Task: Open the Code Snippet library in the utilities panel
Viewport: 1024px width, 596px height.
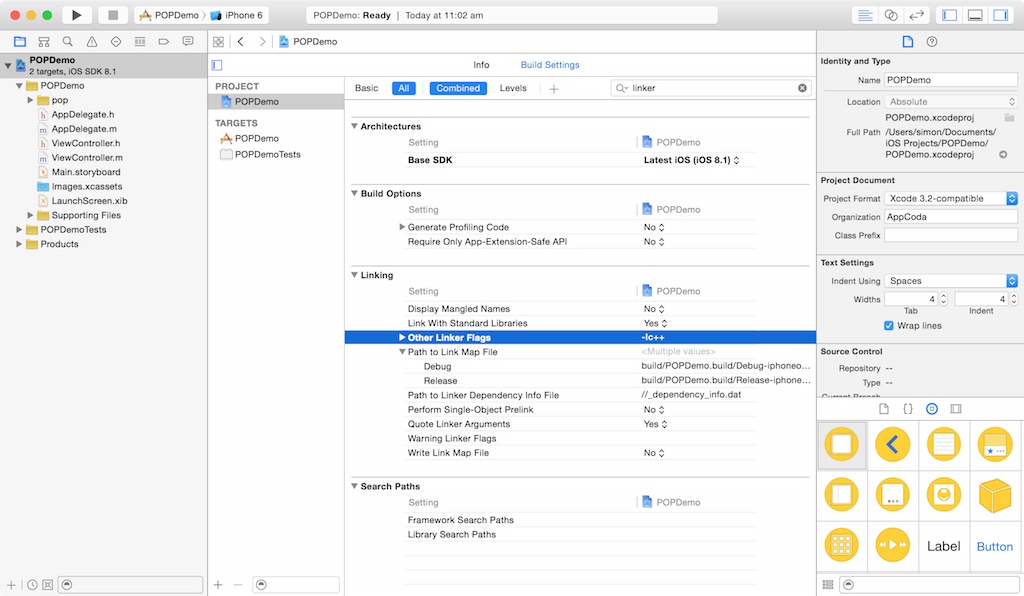Action: (908, 408)
